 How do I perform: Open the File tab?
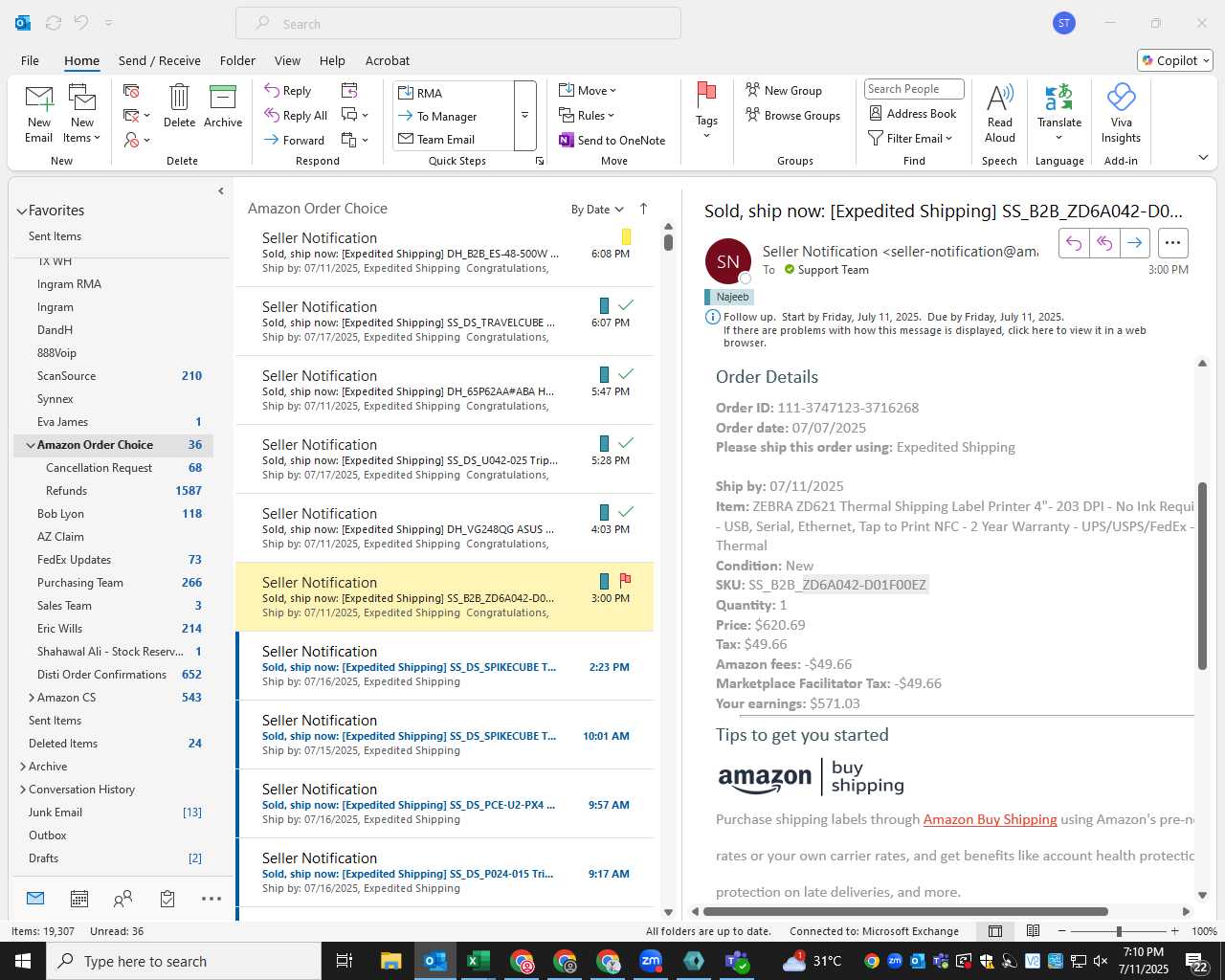(30, 60)
